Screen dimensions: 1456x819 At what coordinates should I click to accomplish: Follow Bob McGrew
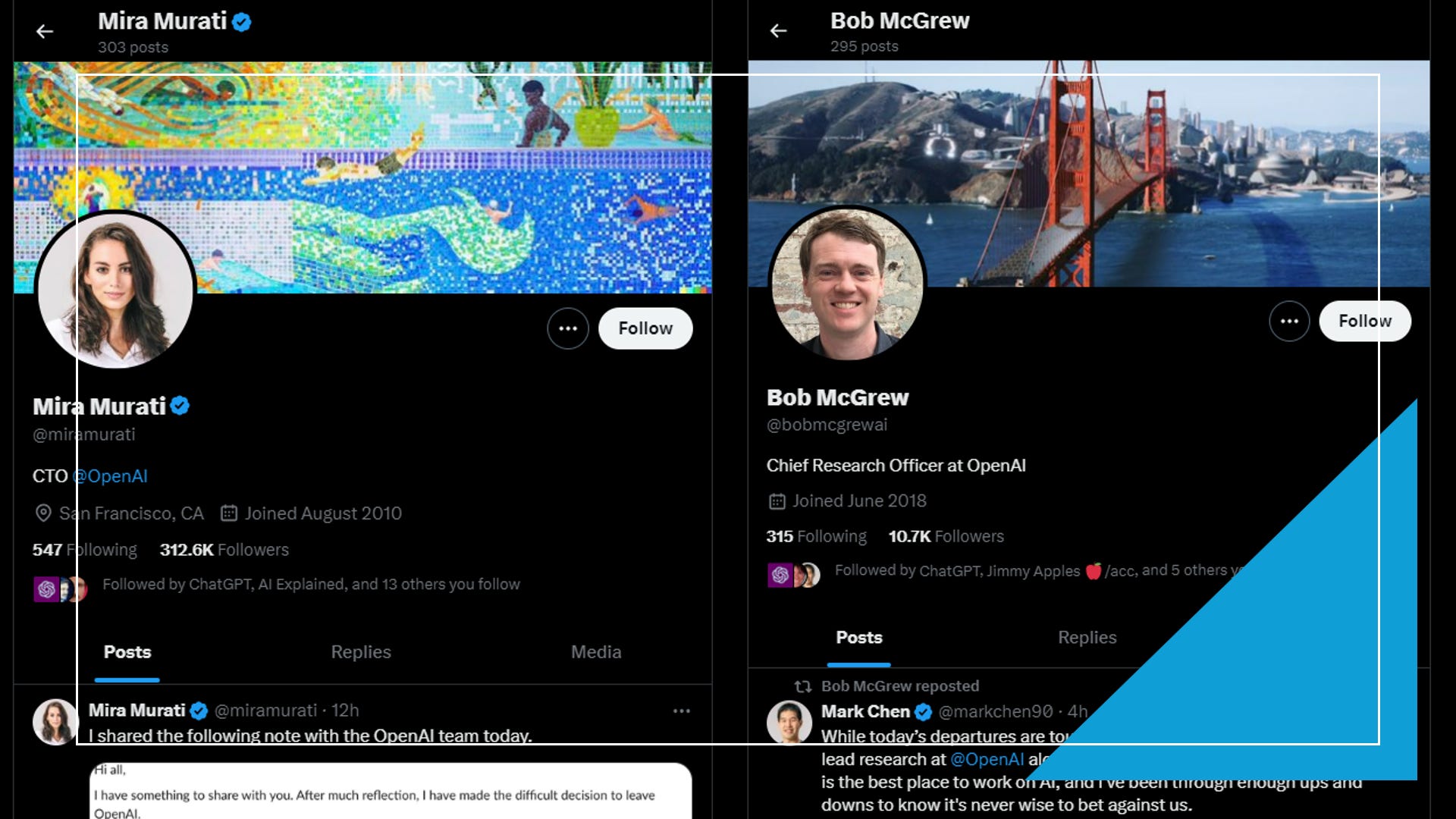(1364, 322)
